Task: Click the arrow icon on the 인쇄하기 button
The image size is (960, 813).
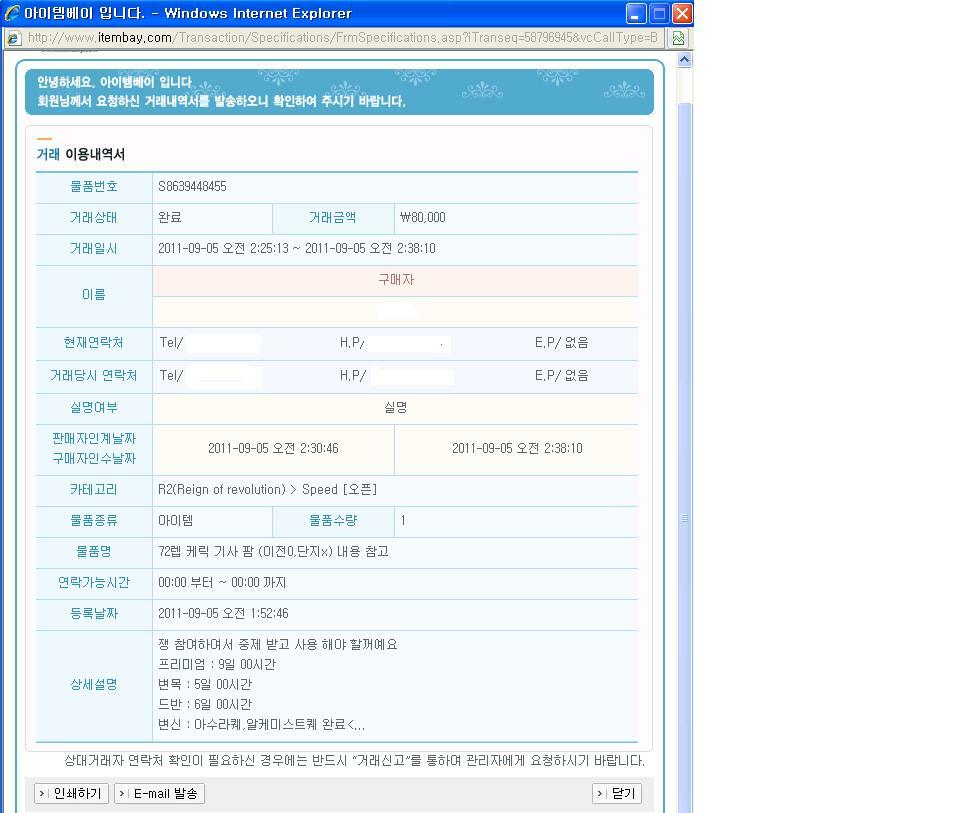Action: 43,793
